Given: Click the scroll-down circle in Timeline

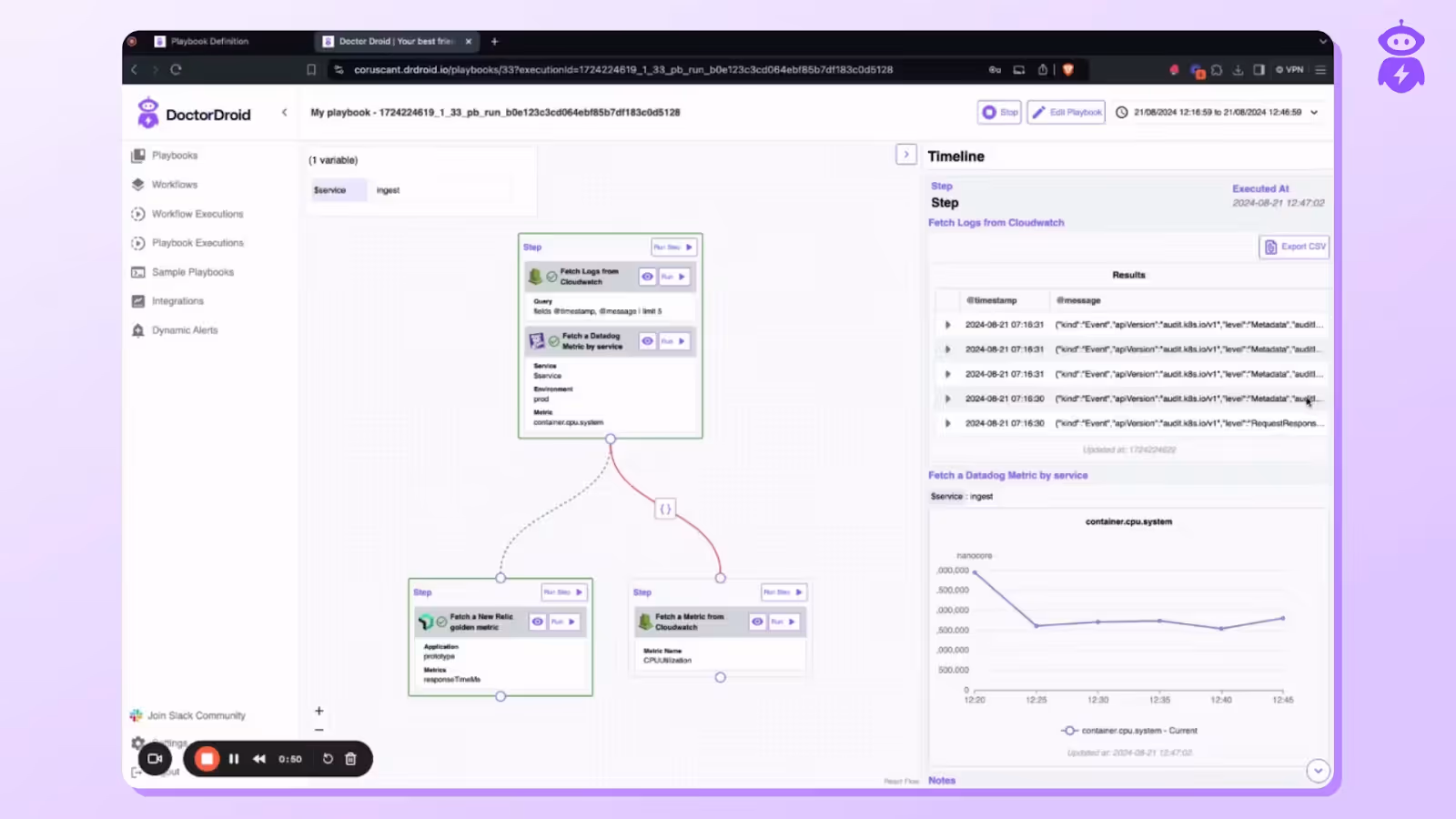Looking at the screenshot, I should (x=1318, y=771).
